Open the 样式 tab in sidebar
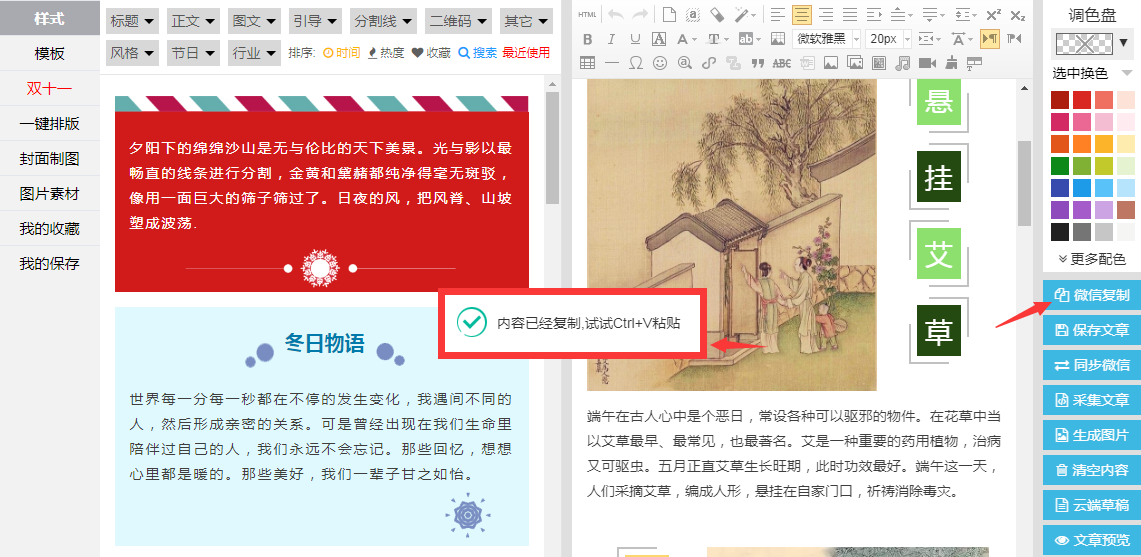This screenshot has height=557, width=1141. [x=49, y=18]
